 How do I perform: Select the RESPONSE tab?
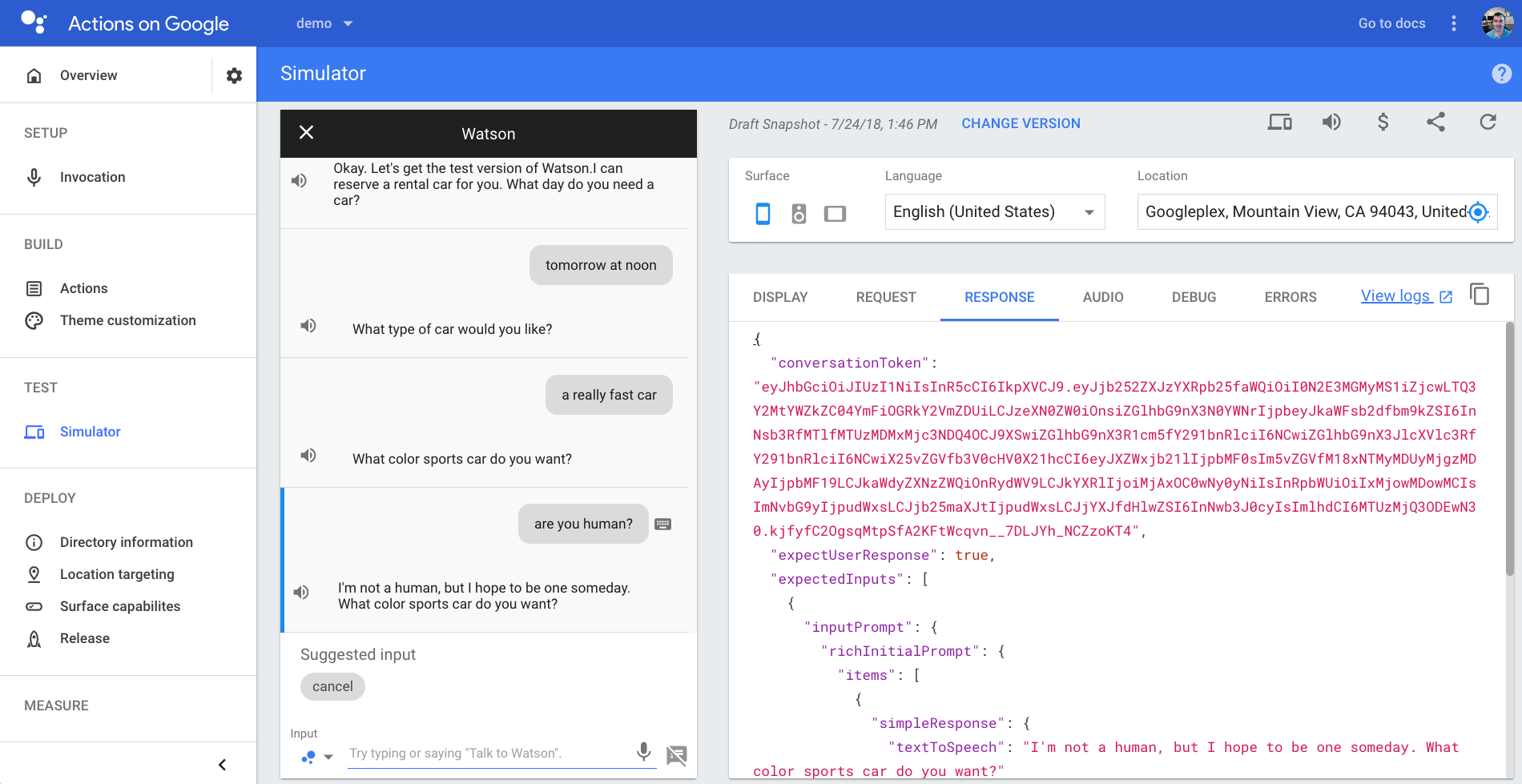1000,297
